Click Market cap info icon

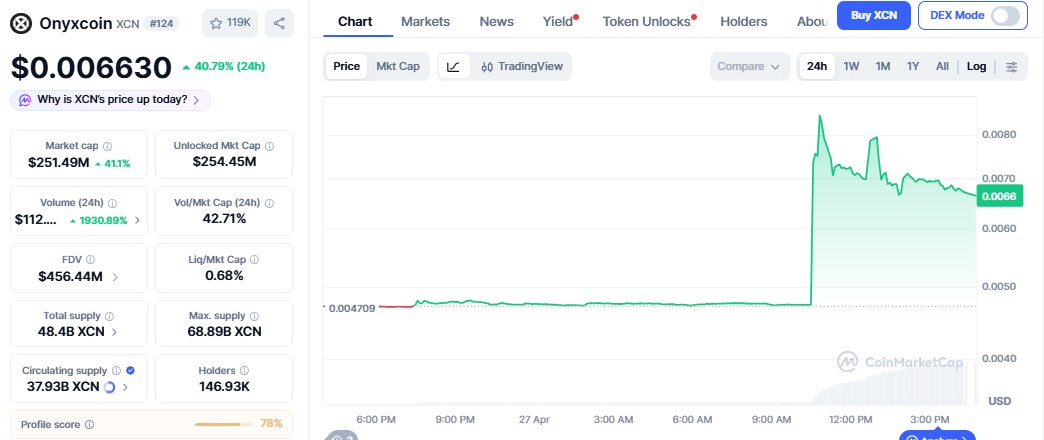[108, 146]
